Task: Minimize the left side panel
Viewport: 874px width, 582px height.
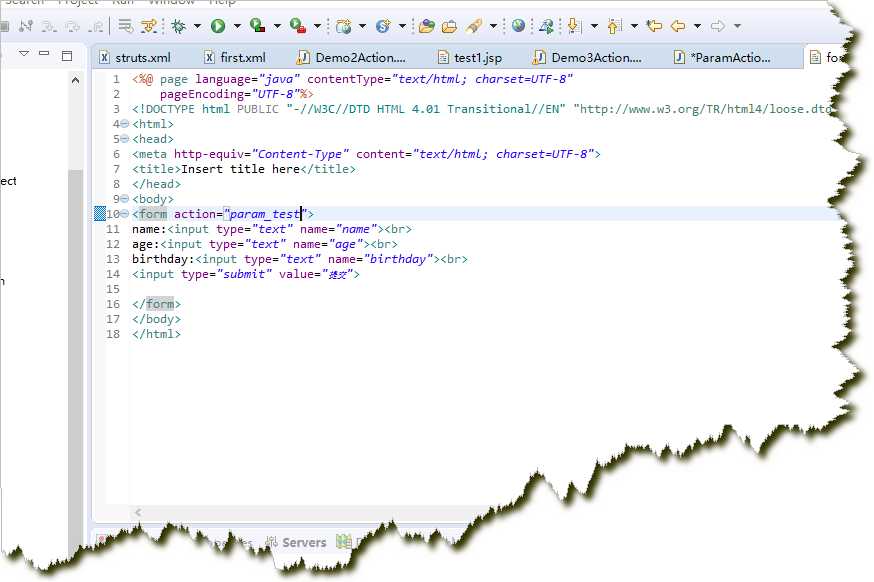Action: [45, 54]
